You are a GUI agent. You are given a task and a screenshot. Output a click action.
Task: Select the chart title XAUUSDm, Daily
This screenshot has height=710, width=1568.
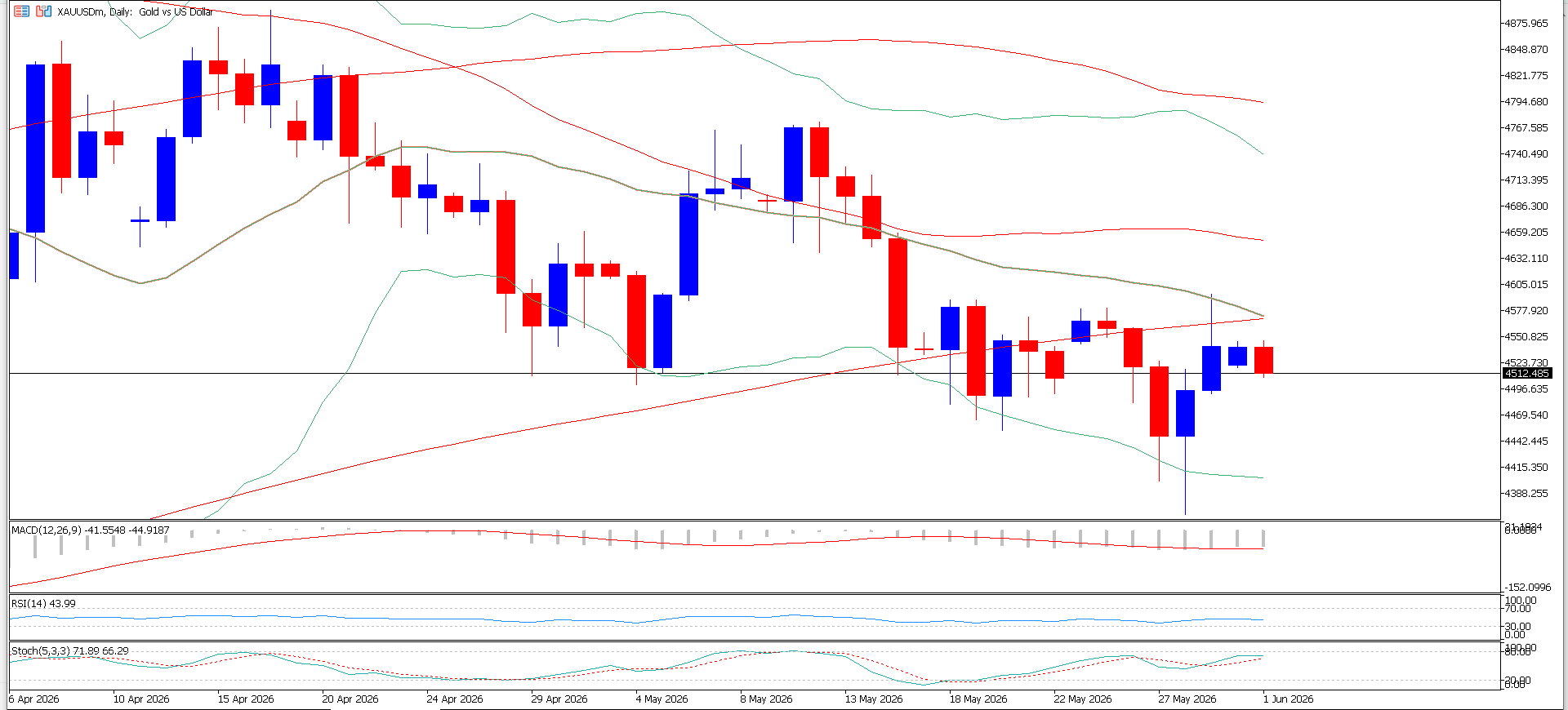96,11
